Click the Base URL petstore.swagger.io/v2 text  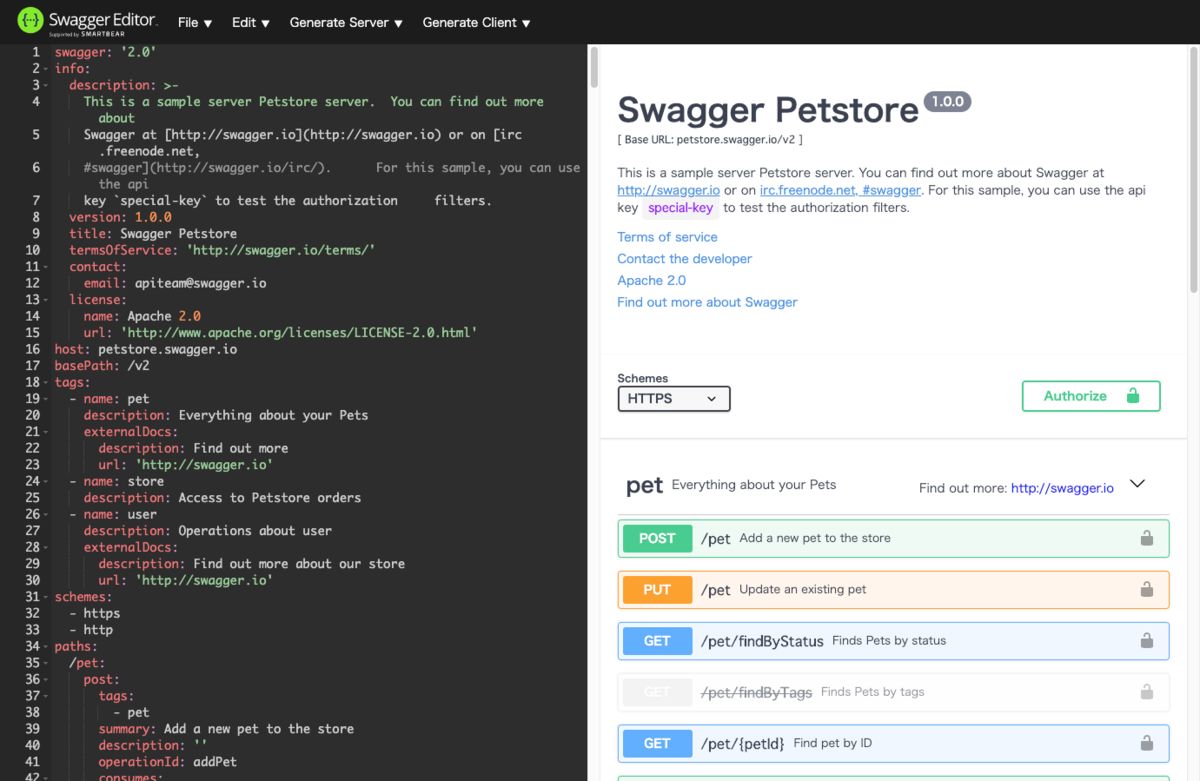[x=709, y=140]
